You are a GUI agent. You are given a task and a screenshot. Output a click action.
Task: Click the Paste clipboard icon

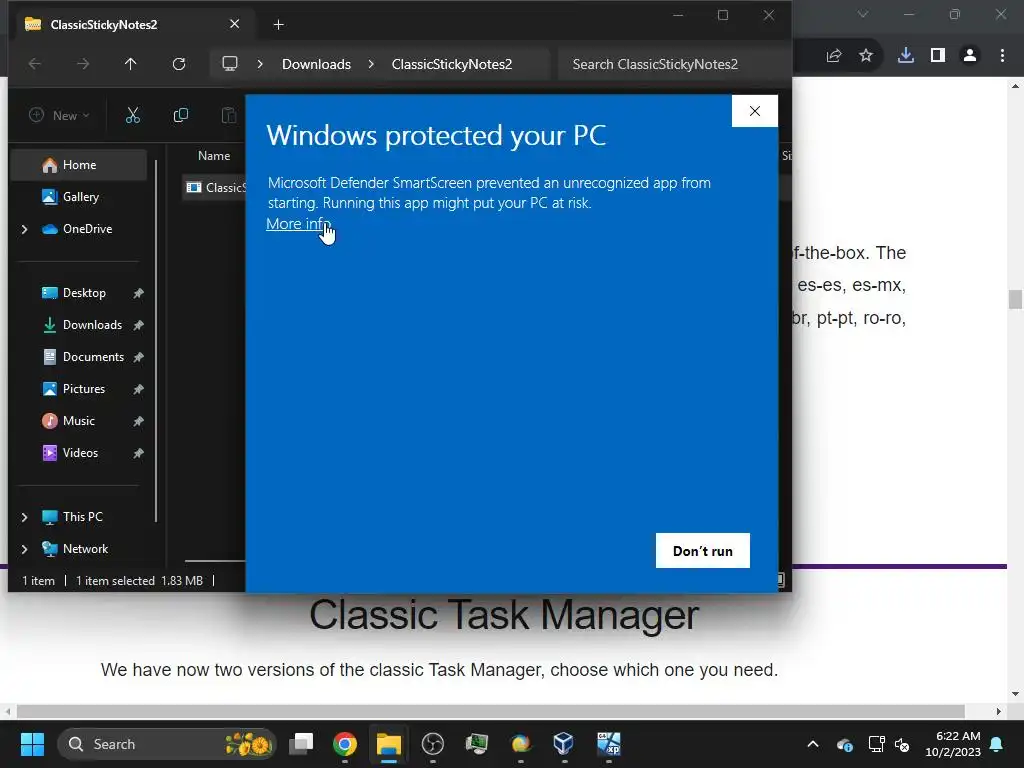point(229,116)
